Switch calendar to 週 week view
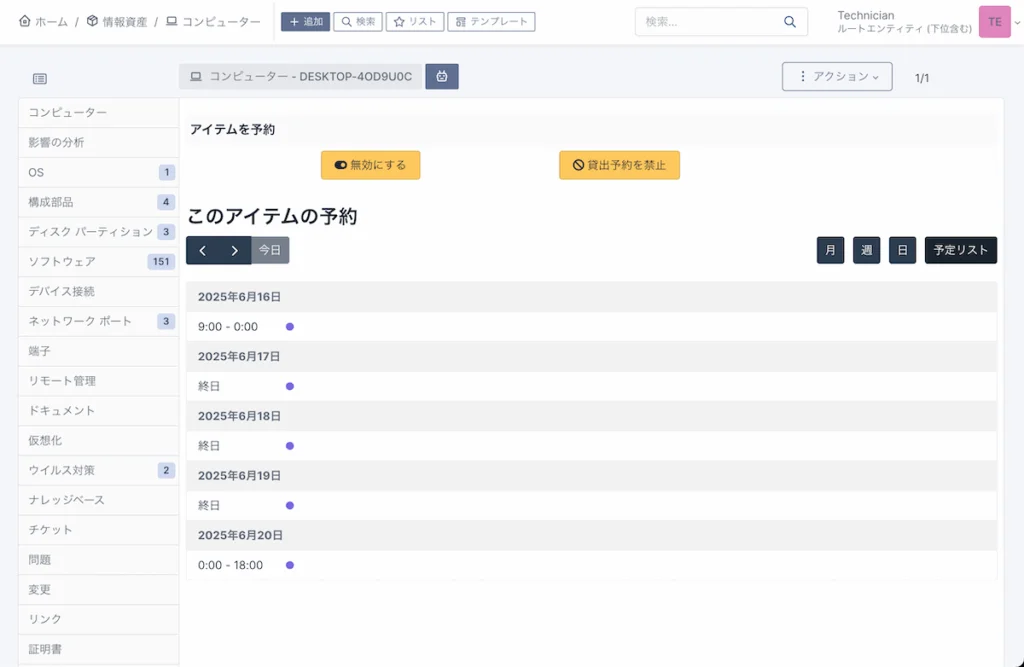This screenshot has height=667, width=1024. tap(866, 250)
